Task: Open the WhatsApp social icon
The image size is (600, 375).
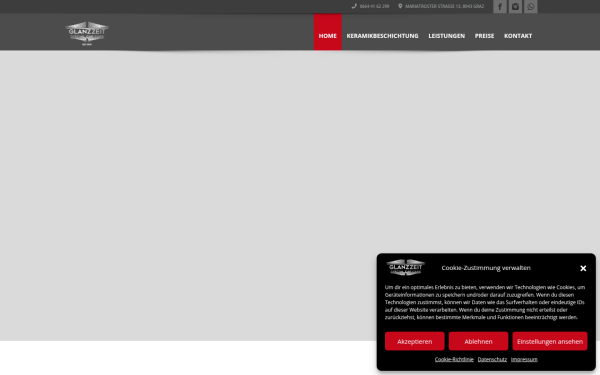Action: tap(530, 7)
